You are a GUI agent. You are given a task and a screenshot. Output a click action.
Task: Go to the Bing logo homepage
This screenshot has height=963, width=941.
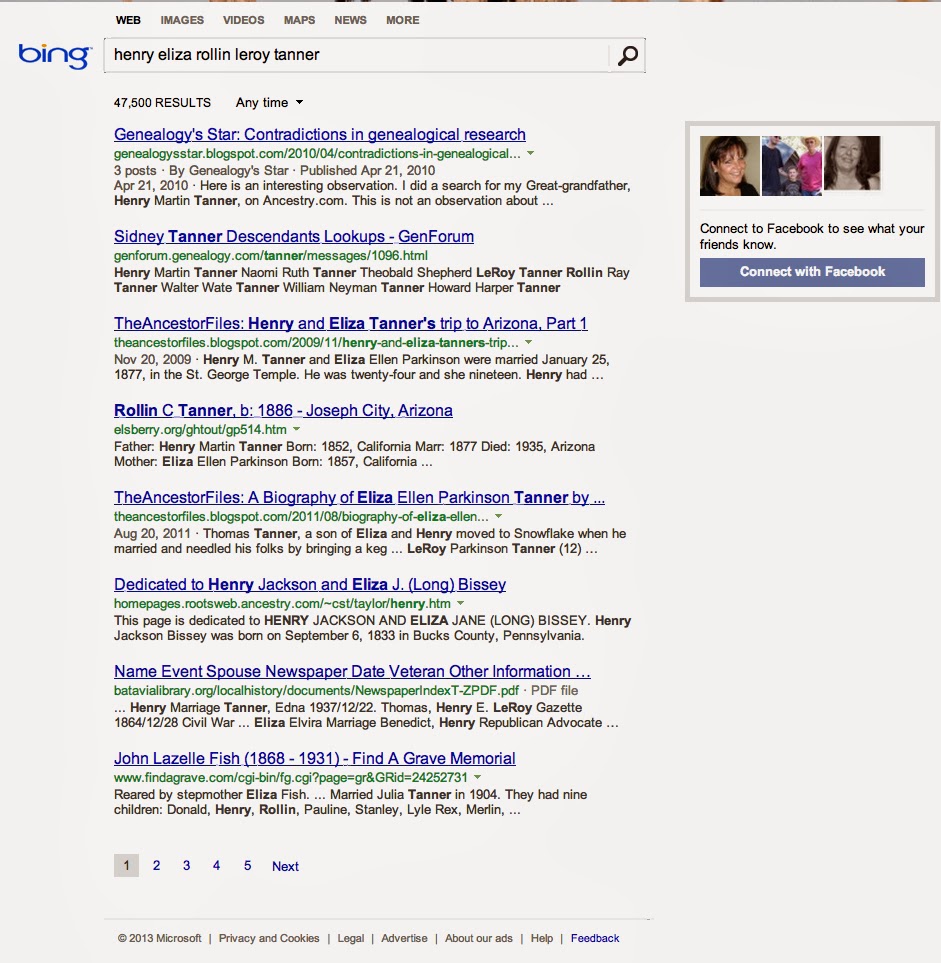tap(55, 56)
